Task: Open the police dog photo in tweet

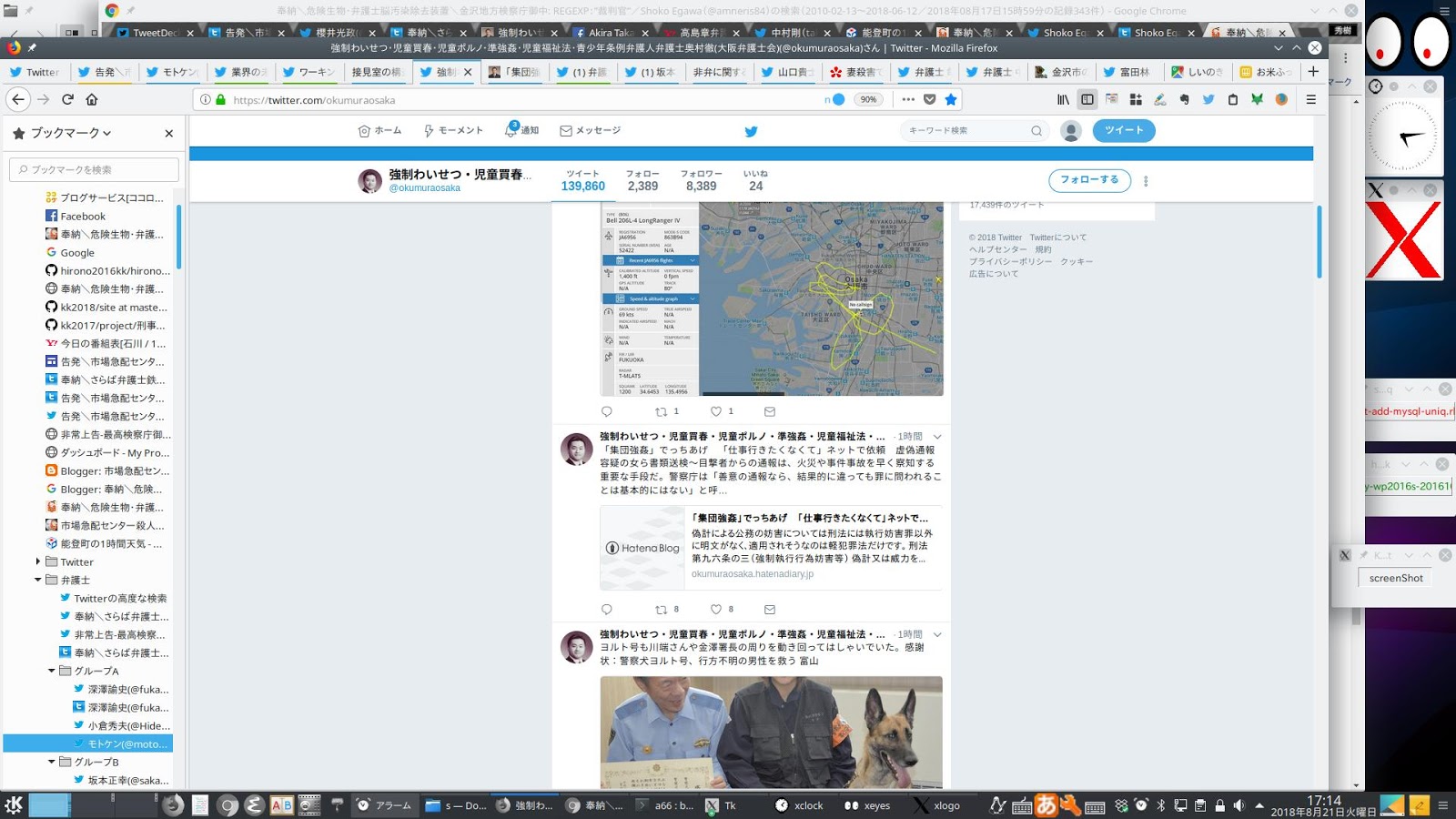Action: point(771,732)
